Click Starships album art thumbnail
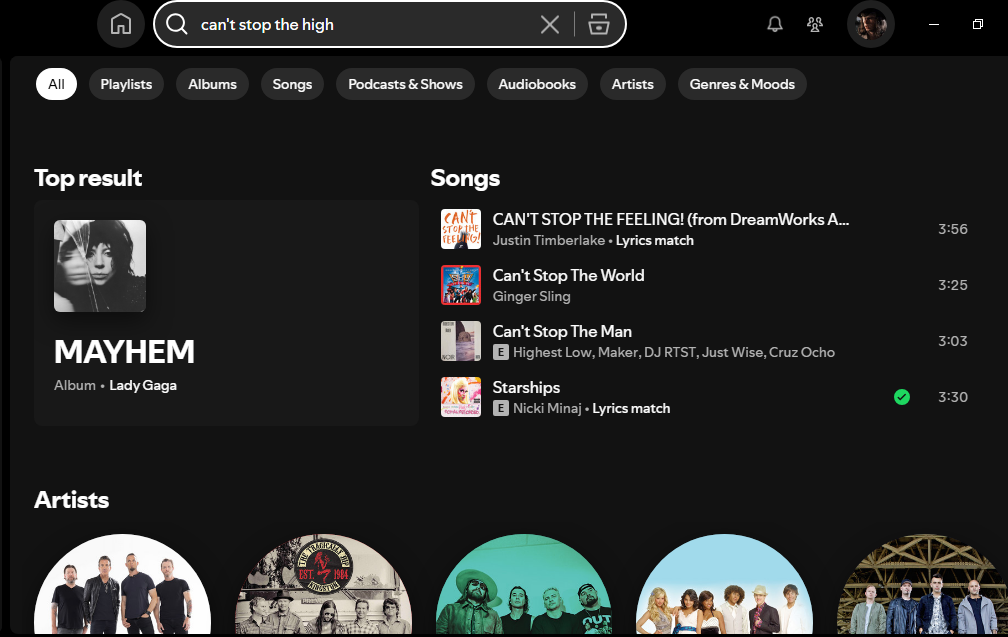The image size is (1008, 637). tap(461, 397)
